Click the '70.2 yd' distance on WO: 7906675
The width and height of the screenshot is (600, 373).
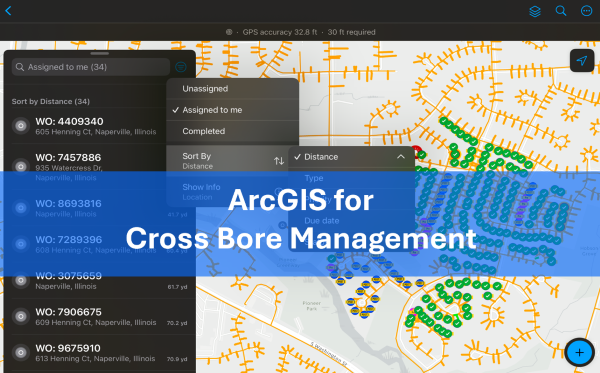coord(177,323)
